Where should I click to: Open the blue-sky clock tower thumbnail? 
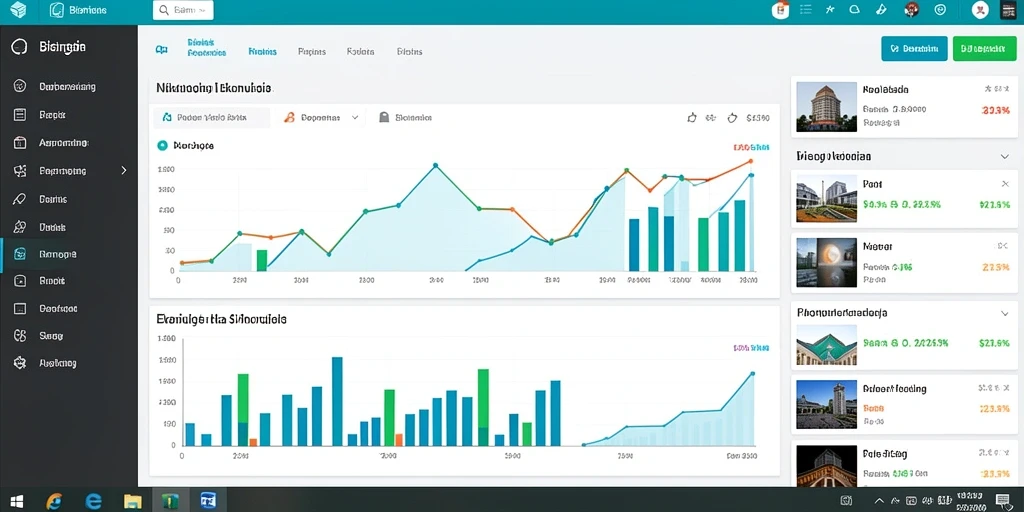[x=826, y=404]
